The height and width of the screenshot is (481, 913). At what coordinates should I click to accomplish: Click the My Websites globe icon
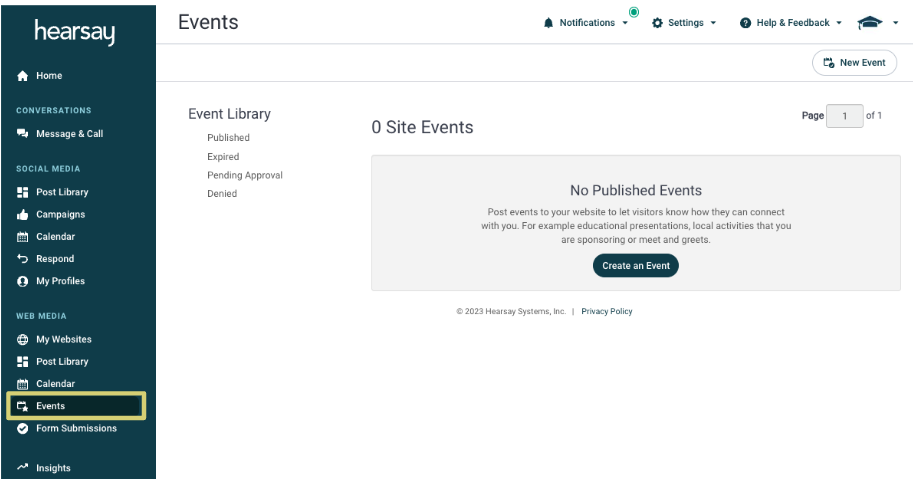(x=22, y=340)
